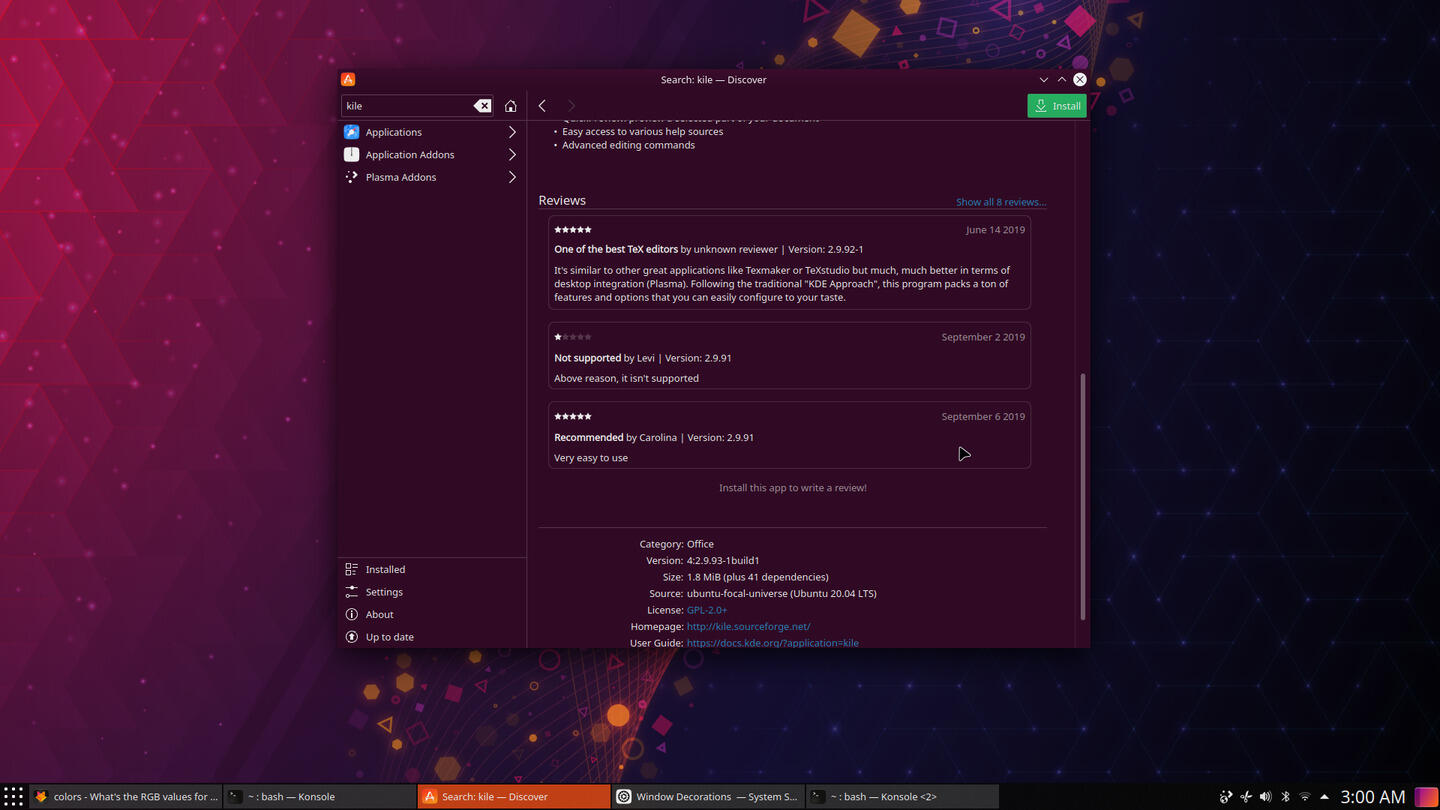Click the Up to date arrow icon
The image size is (1440, 810).
click(351, 637)
